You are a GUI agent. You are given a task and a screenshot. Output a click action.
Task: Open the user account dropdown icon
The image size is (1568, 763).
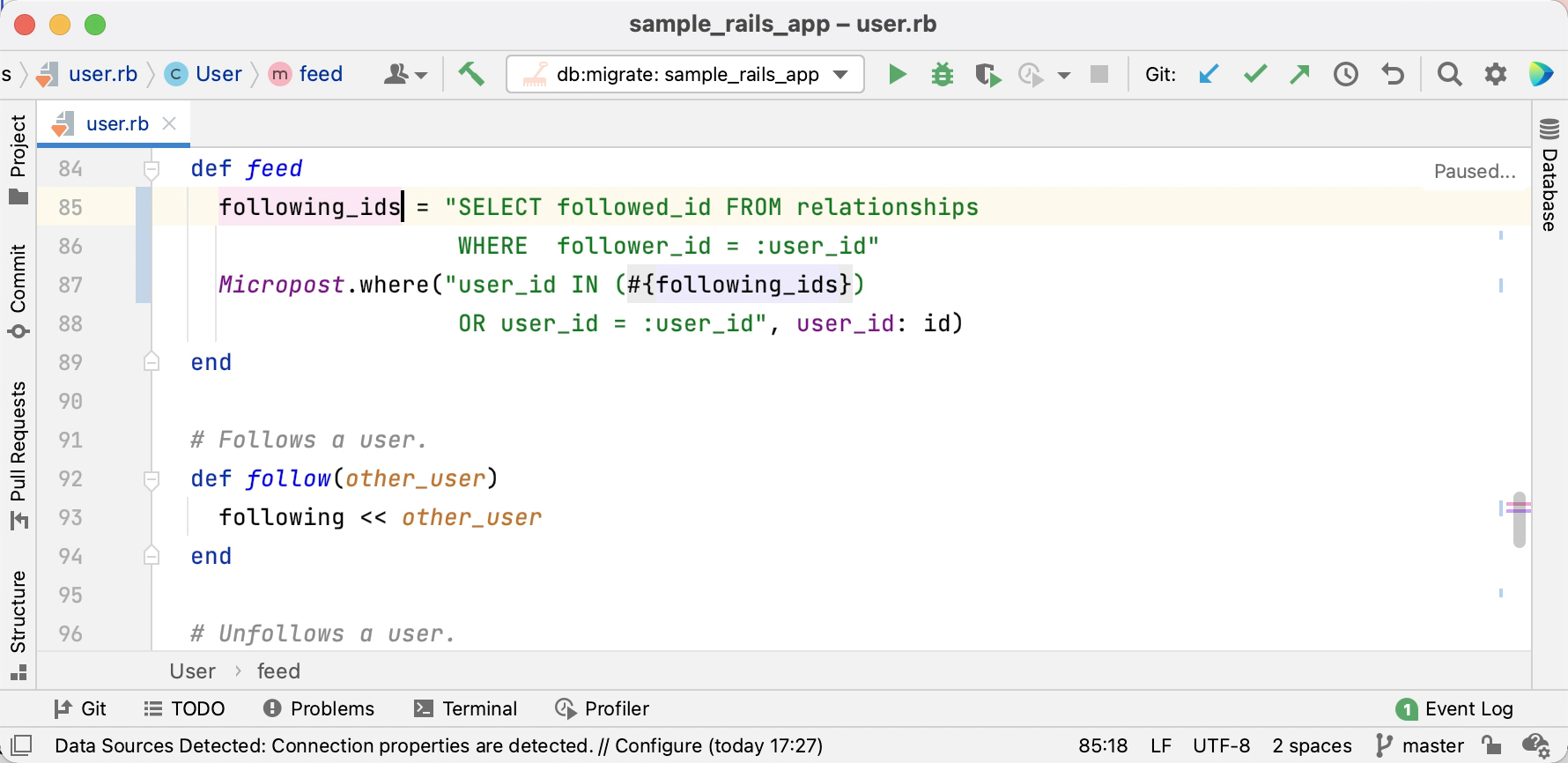click(405, 74)
